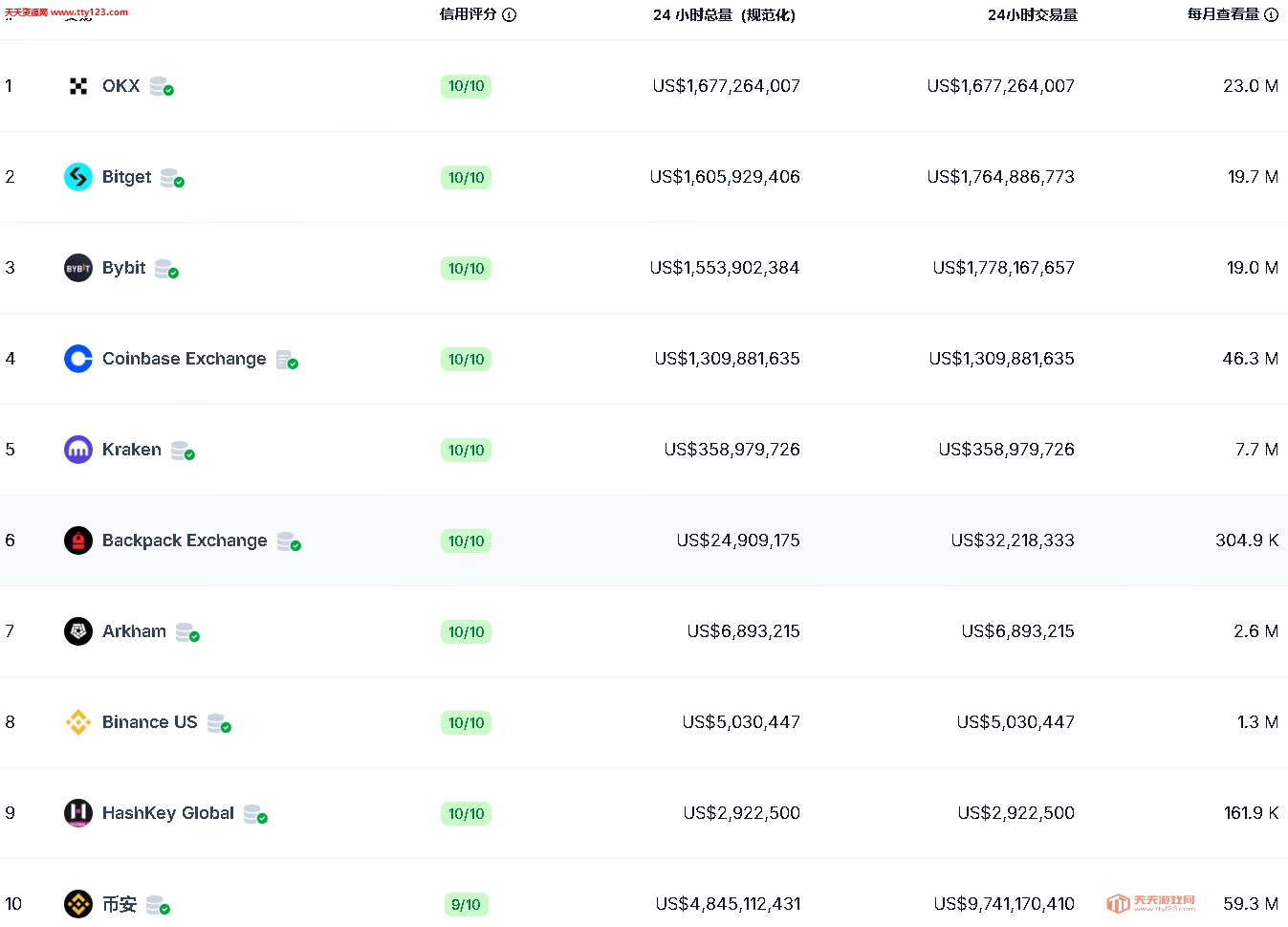
Task: Click the reserve badge next to Kraken
Action: [x=183, y=451]
